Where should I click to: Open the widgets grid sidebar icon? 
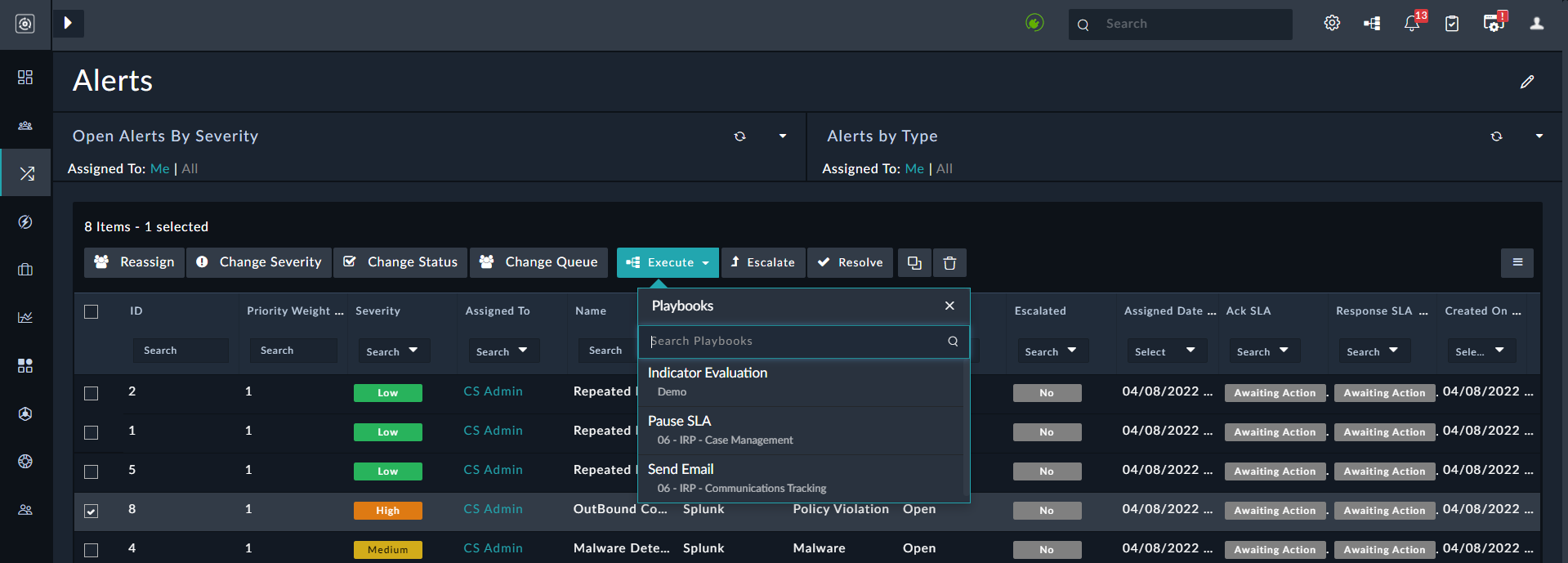25,365
